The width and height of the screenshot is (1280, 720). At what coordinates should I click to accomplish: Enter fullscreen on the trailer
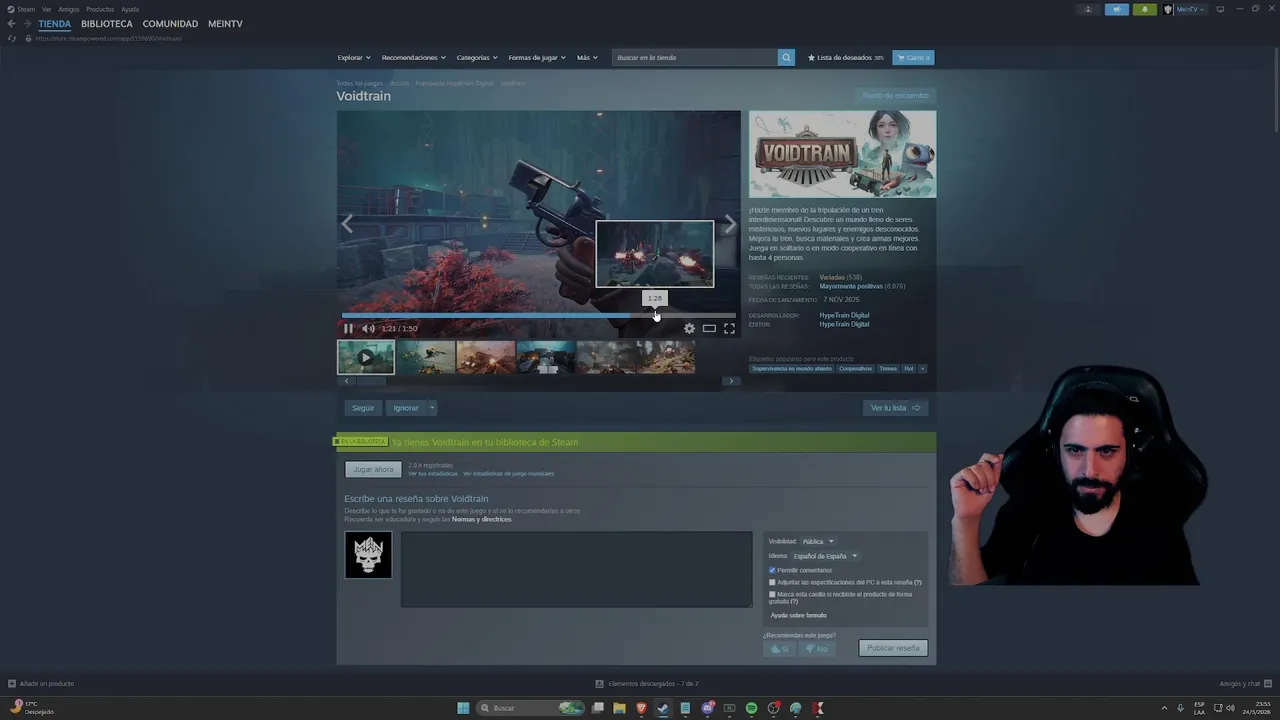[729, 328]
